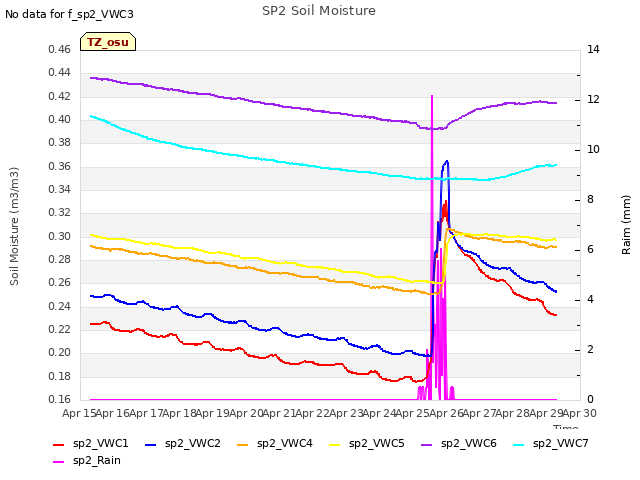This screenshot has width=640, height=480.
Task: Click the peak of the magenta rain spike
Action: click(432, 96)
